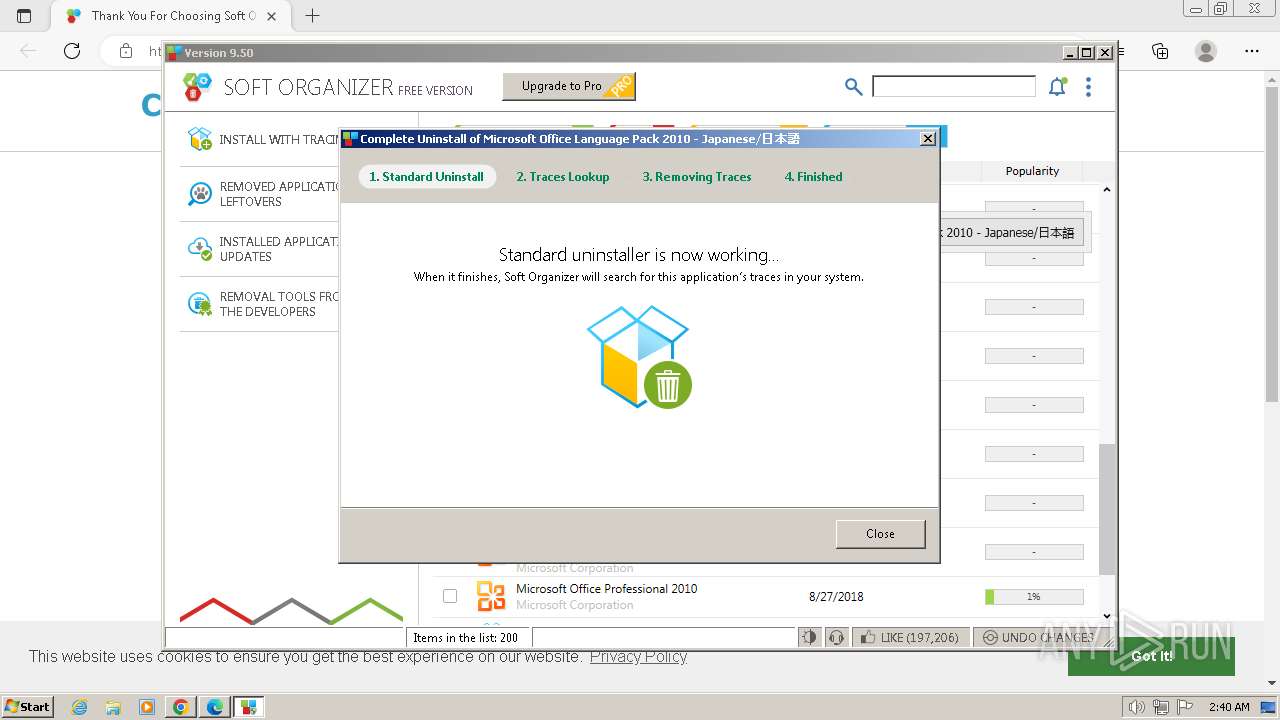Viewport: 1280px width, 720px height.
Task: Click the list scrollbar up arrow
Action: coord(1106,189)
